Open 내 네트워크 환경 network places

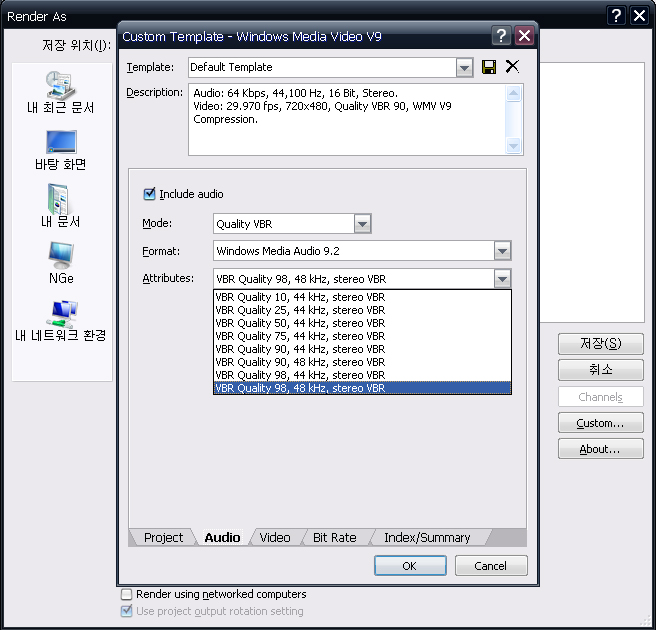(x=61, y=321)
